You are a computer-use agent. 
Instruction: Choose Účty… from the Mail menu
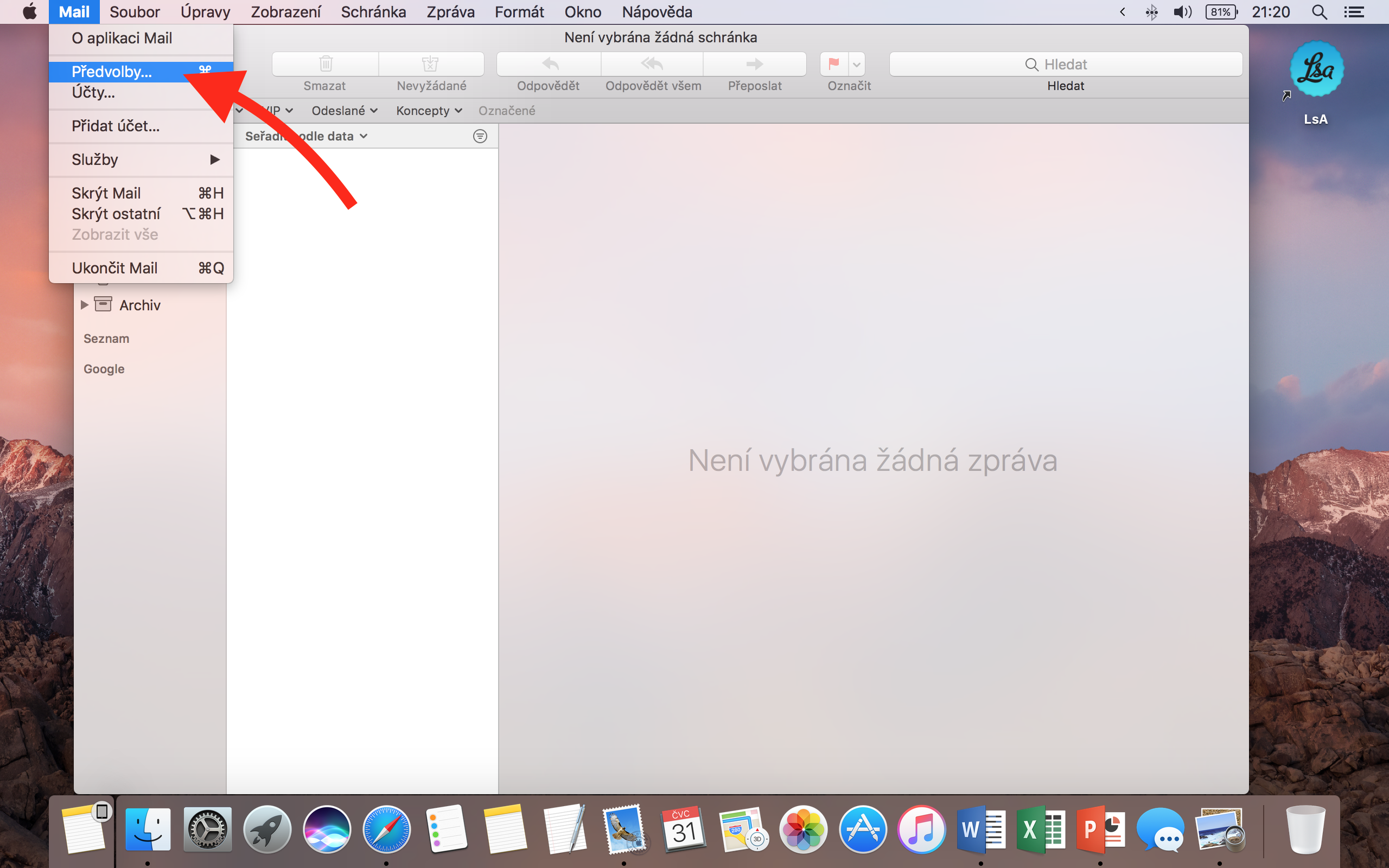pos(93,92)
